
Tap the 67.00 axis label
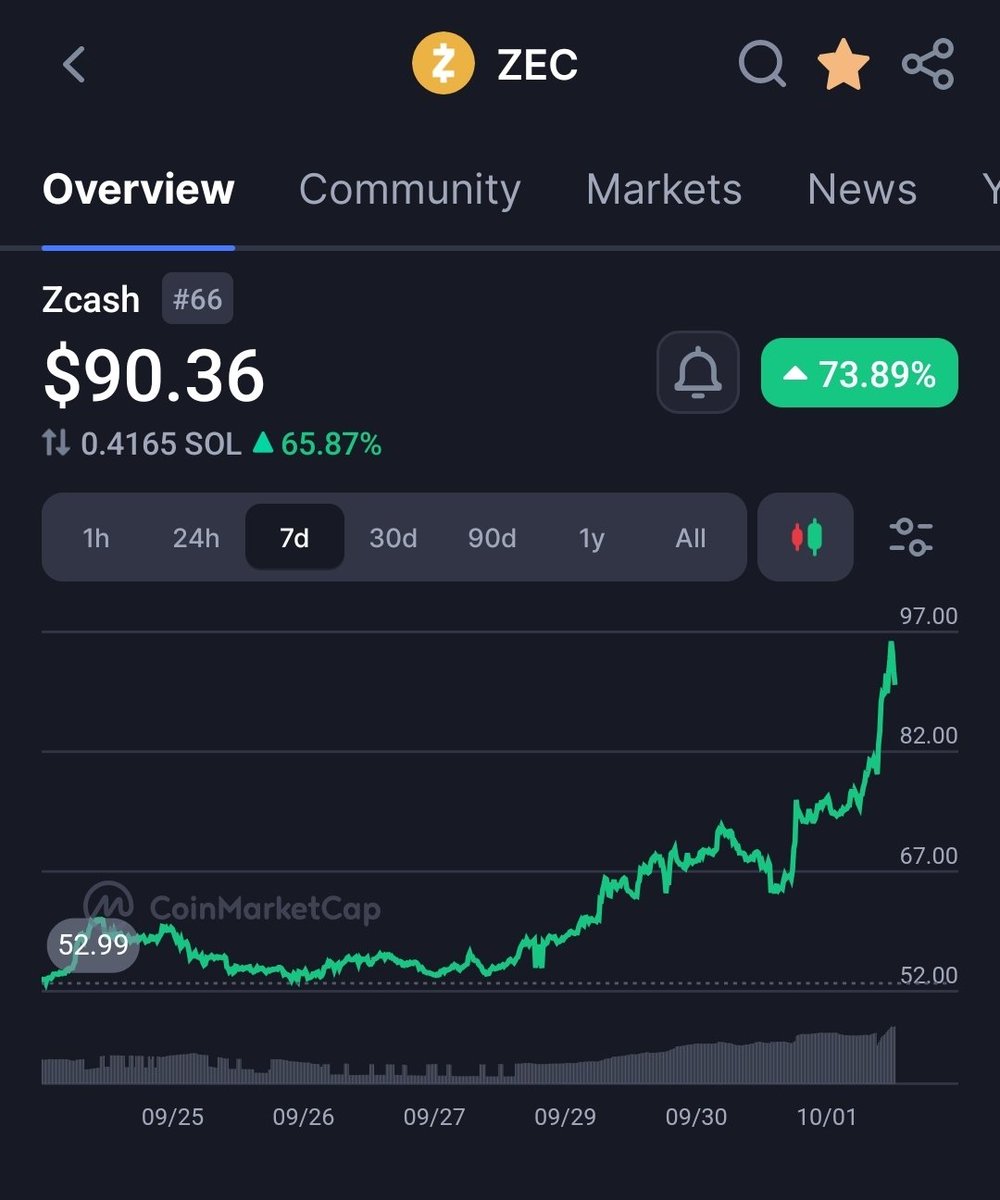coord(929,856)
